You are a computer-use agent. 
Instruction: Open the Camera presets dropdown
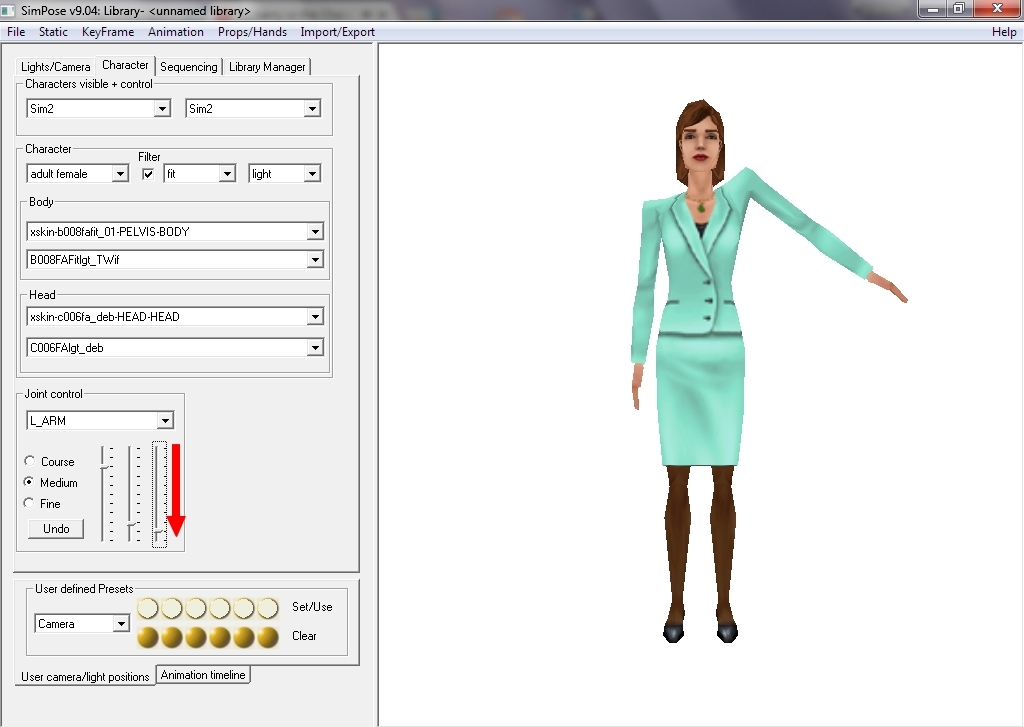[121, 624]
